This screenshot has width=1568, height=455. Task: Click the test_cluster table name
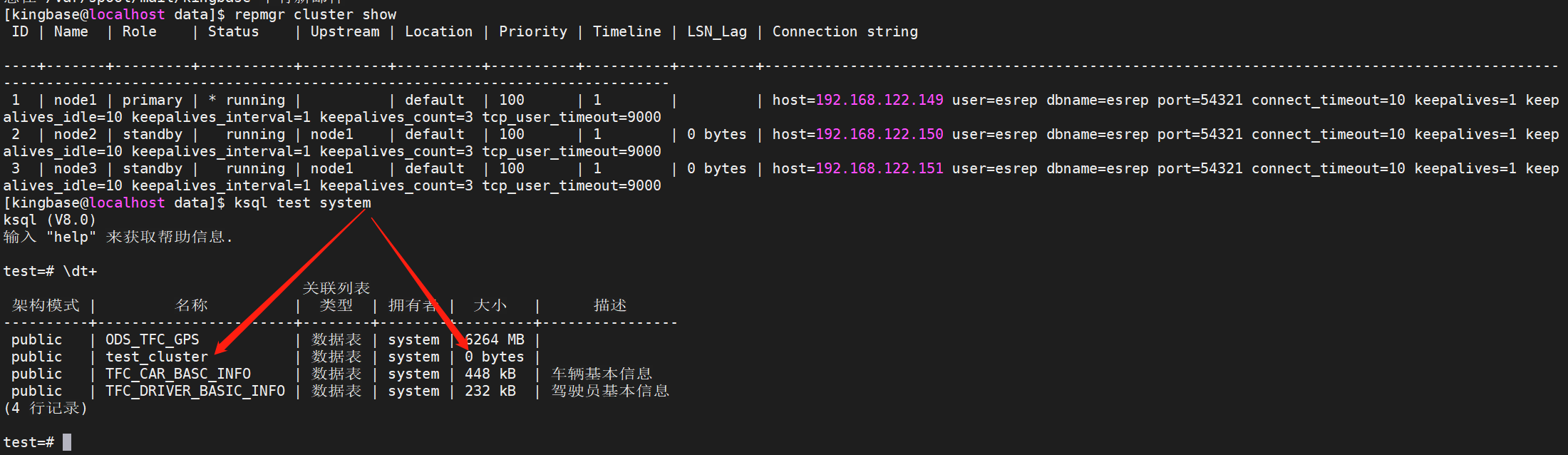[157, 357]
